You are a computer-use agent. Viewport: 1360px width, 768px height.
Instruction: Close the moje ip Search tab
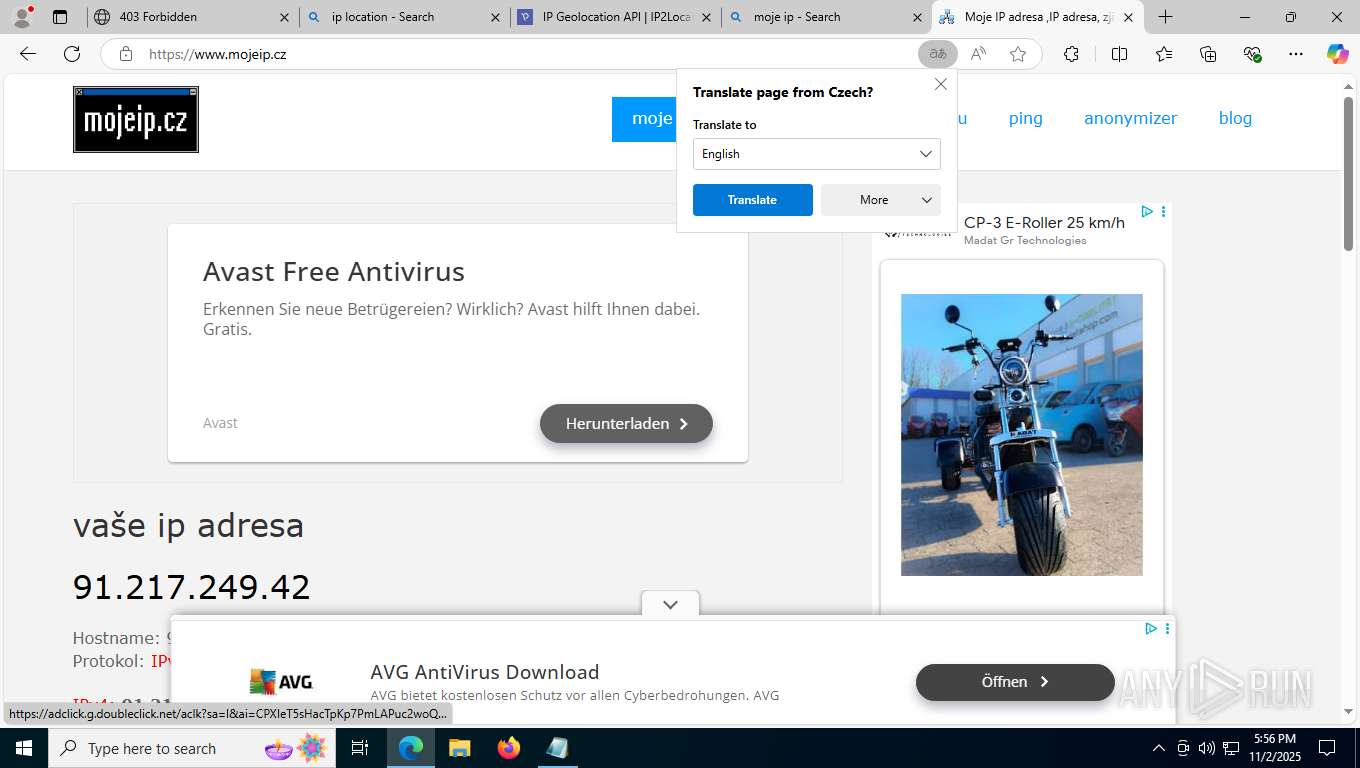[x=917, y=17]
